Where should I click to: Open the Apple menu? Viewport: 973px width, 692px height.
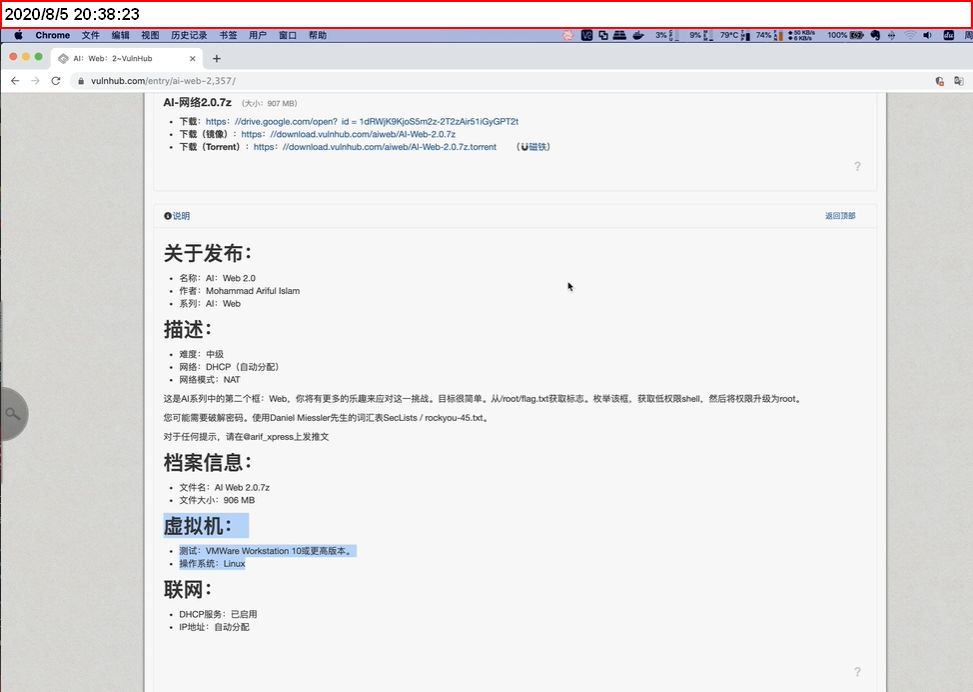(x=19, y=35)
